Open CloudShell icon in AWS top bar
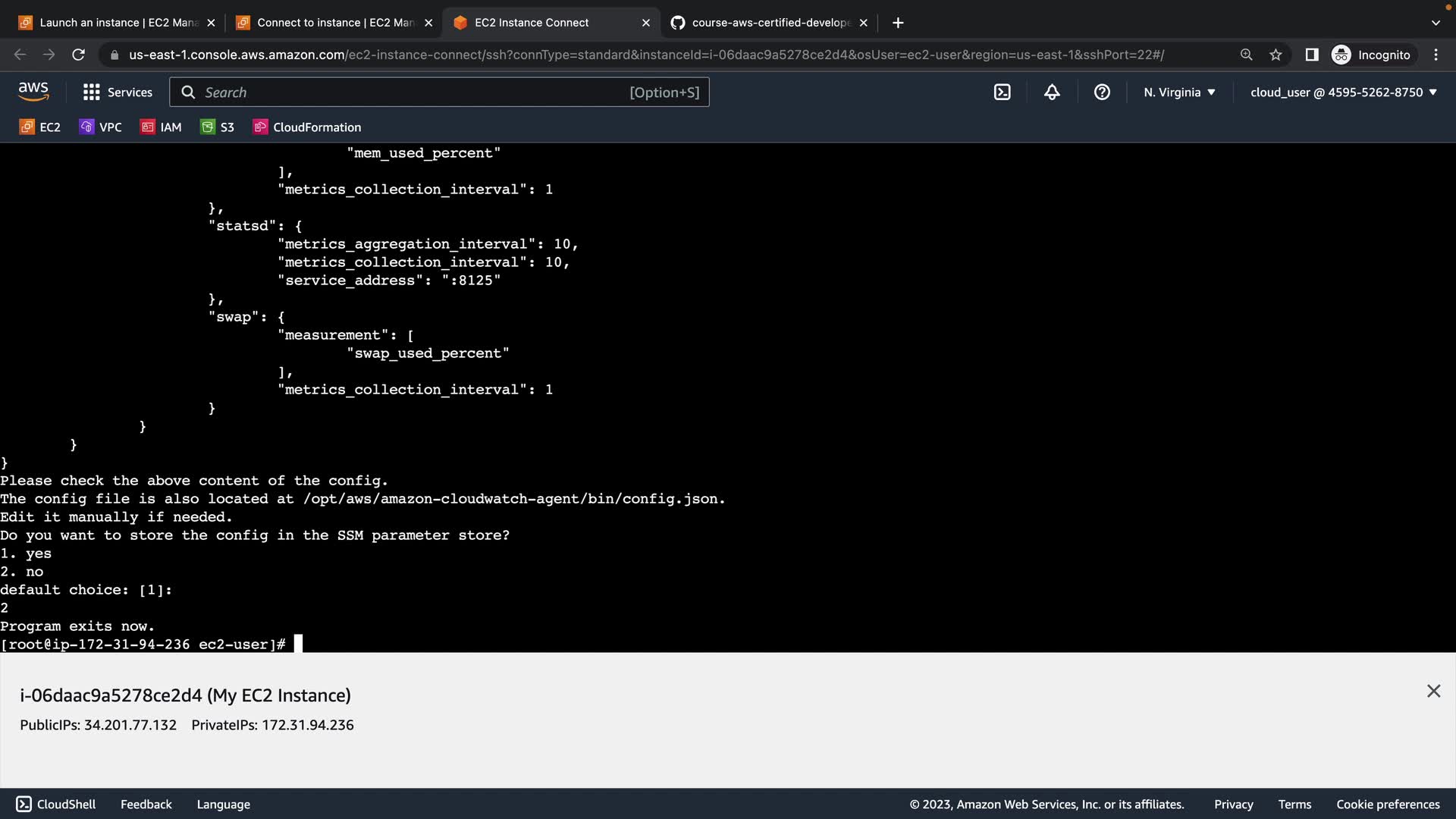1456x819 pixels. point(1002,93)
